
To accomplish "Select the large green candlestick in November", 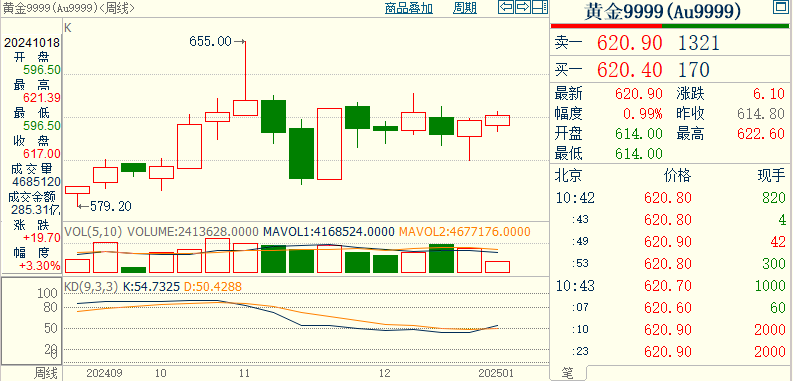I will point(301,153).
